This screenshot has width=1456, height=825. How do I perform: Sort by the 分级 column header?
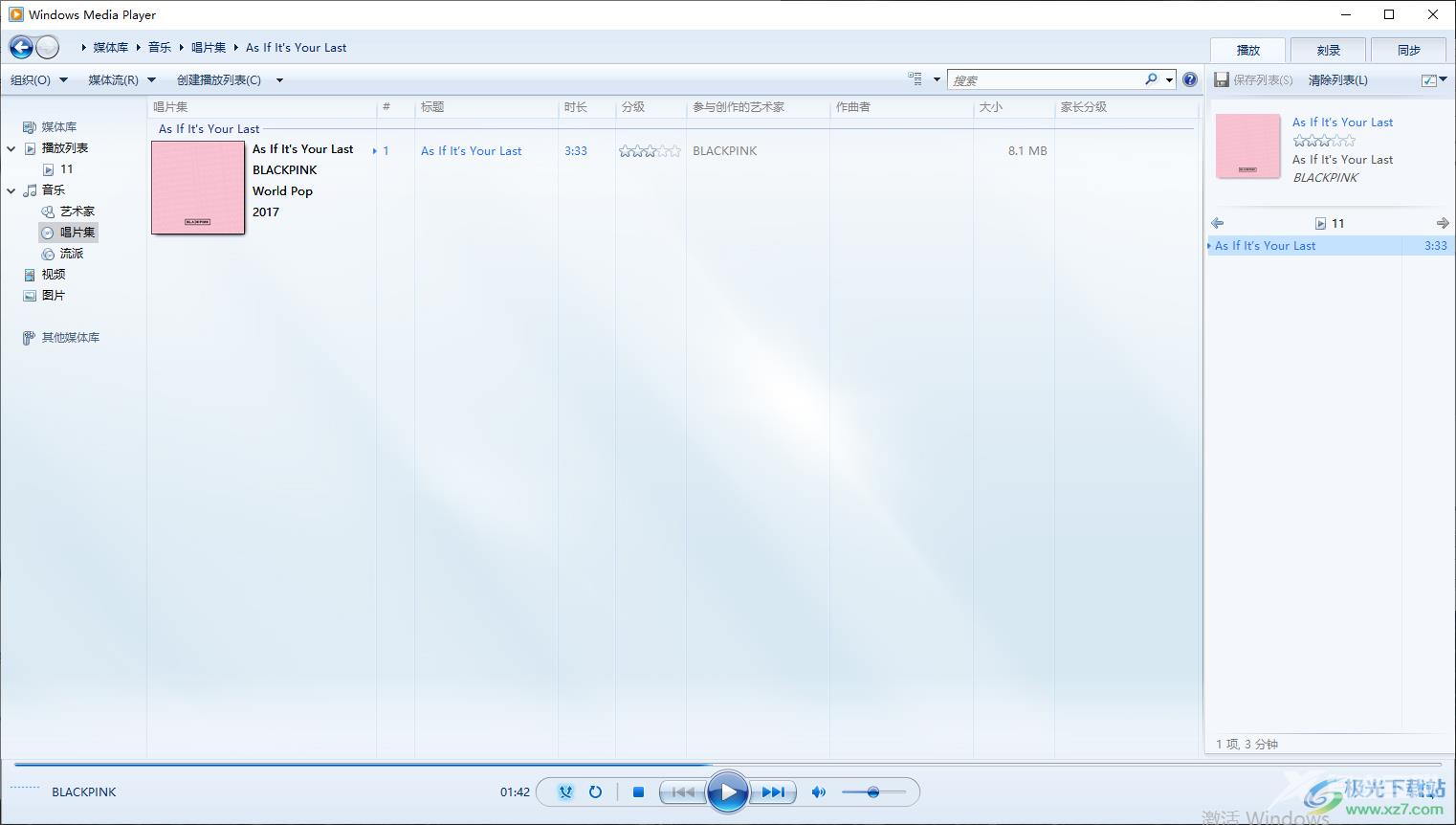[651, 107]
